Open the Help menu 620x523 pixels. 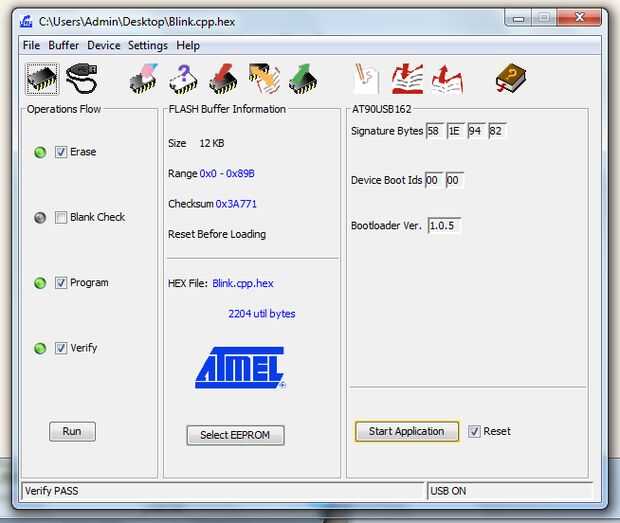tap(188, 45)
